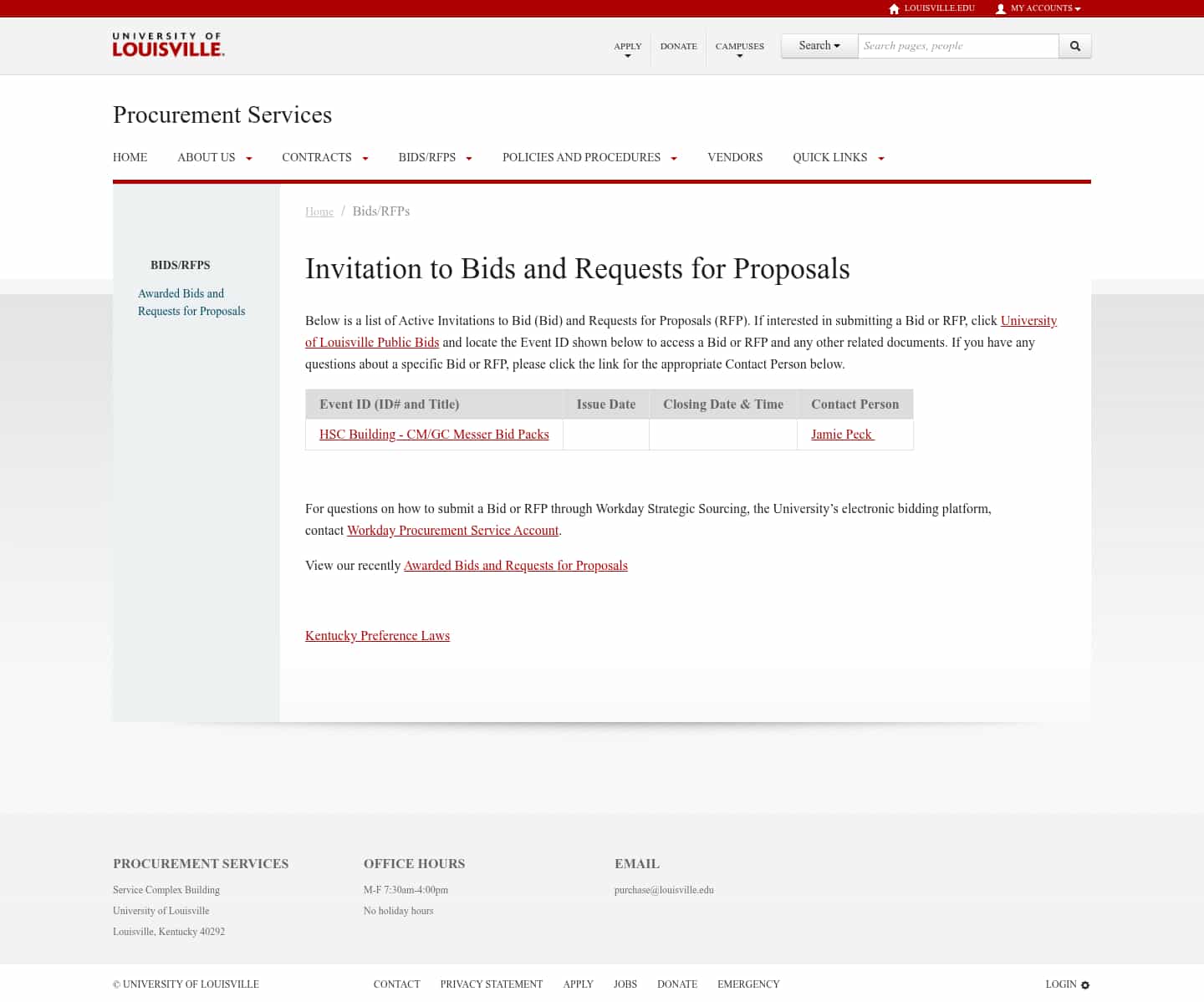
Task: Go to the HOME nav item
Action: click(x=130, y=157)
